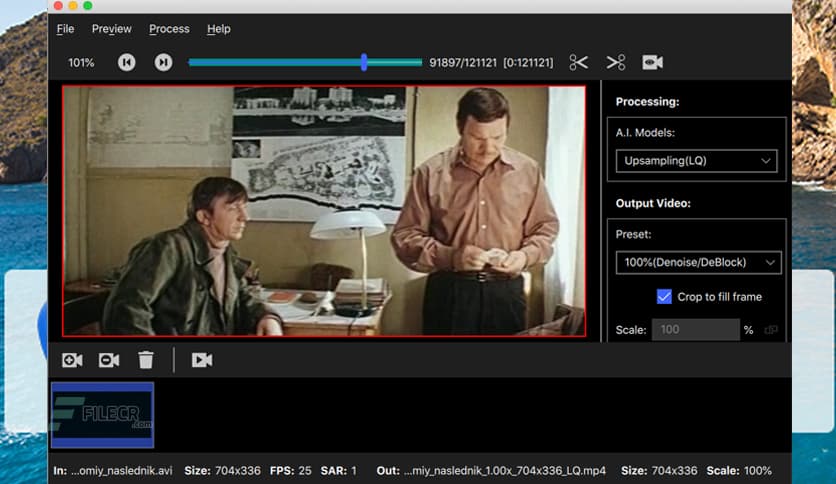Image resolution: width=836 pixels, height=484 pixels.
Task: Uncheck Crop to fill frame
Action: pyautogui.click(x=664, y=296)
